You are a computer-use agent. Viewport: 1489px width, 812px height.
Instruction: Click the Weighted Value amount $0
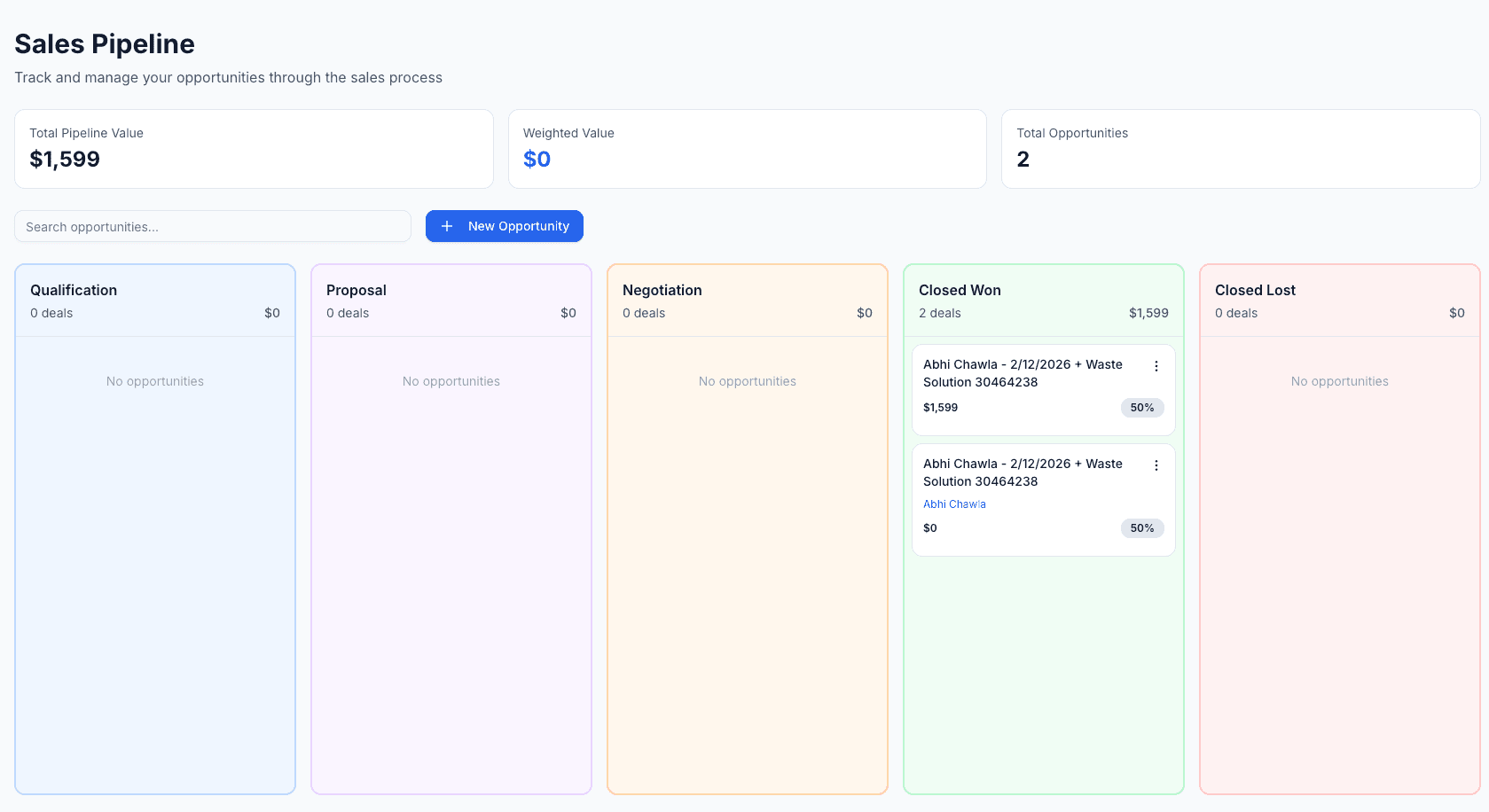point(537,159)
